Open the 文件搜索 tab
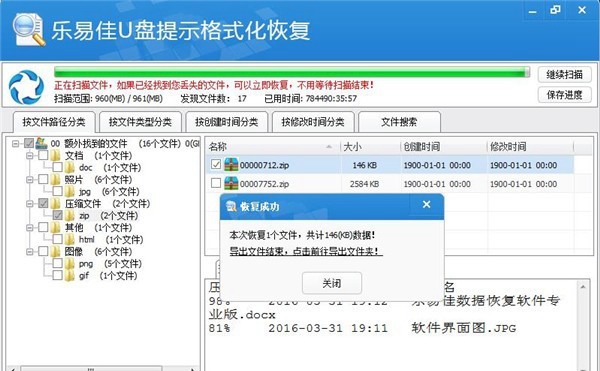 click(399, 122)
